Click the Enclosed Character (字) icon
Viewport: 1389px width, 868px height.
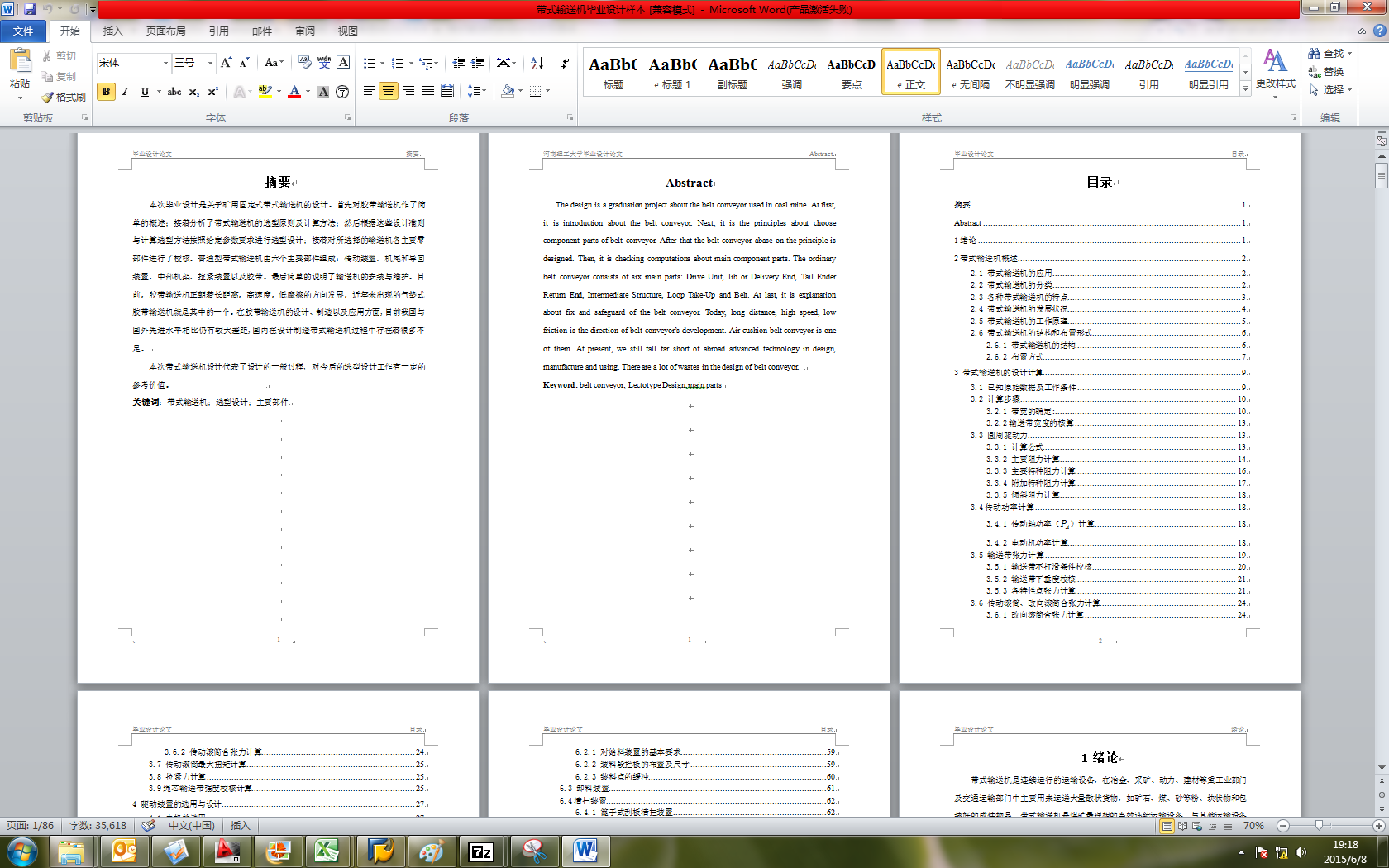click(x=342, y=92)
